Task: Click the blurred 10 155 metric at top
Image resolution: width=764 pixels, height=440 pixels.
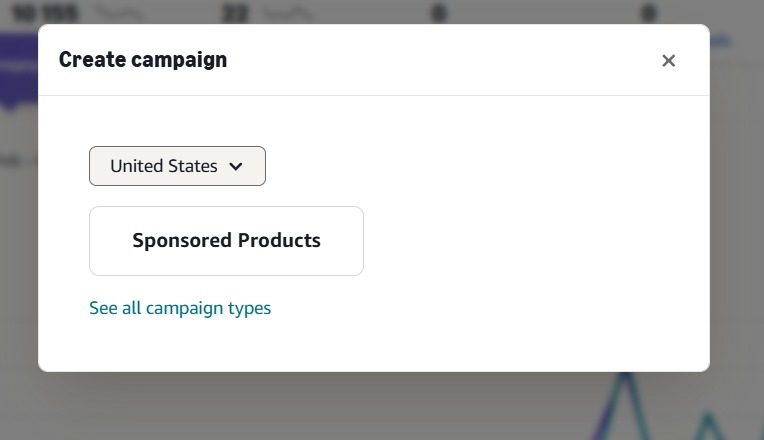Action: point(45,13)
